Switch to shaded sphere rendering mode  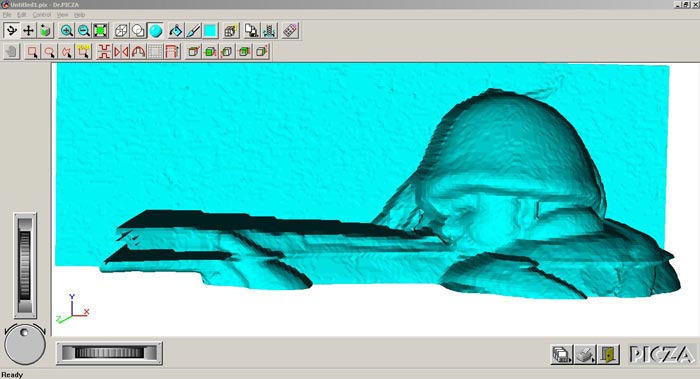[155, 30]
